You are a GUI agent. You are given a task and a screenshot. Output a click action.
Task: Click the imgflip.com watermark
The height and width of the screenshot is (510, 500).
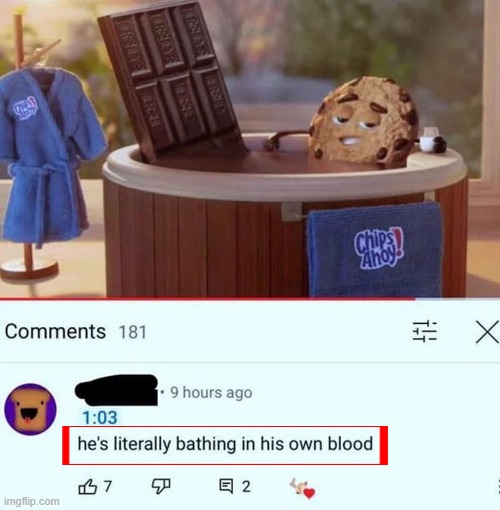[x=32, y=501]
